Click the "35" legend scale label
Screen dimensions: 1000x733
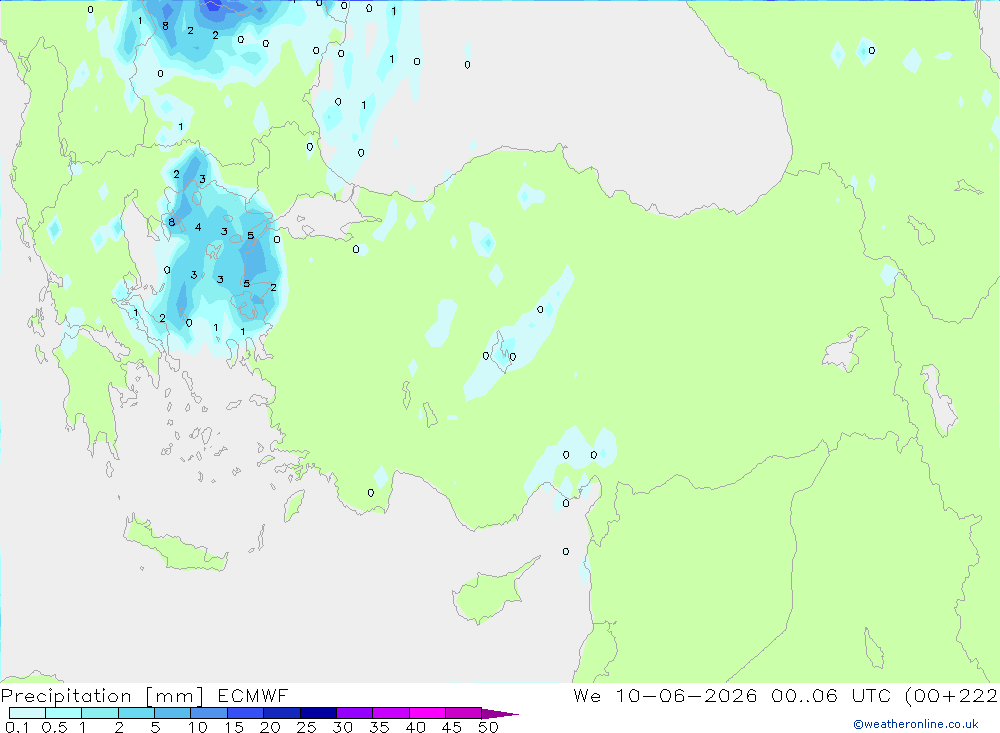pyautogui.click(x=379, y=727)
